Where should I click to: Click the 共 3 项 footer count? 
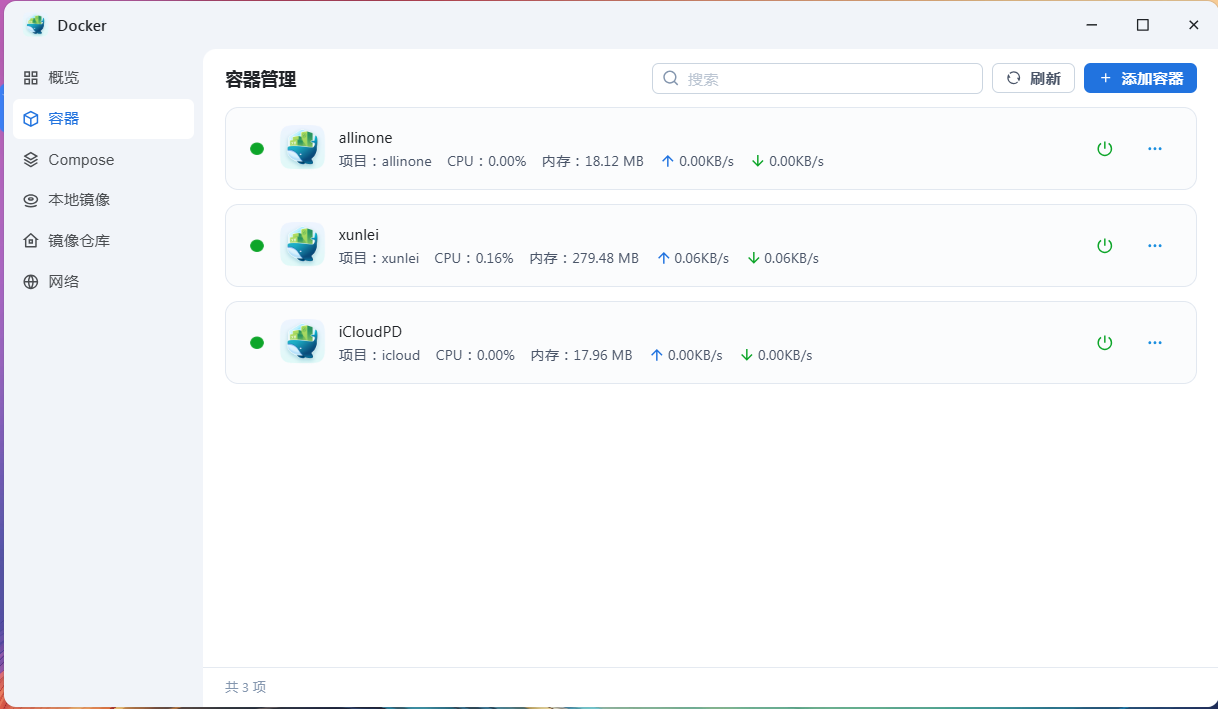tap(246, 687)
